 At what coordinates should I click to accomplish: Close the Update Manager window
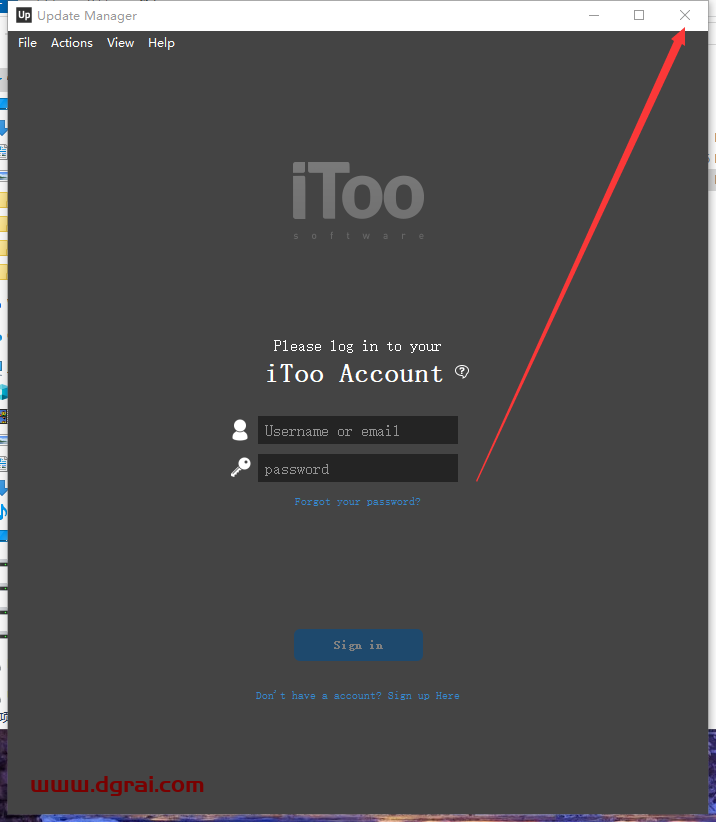pyautogui.click(x=685, y=15)
